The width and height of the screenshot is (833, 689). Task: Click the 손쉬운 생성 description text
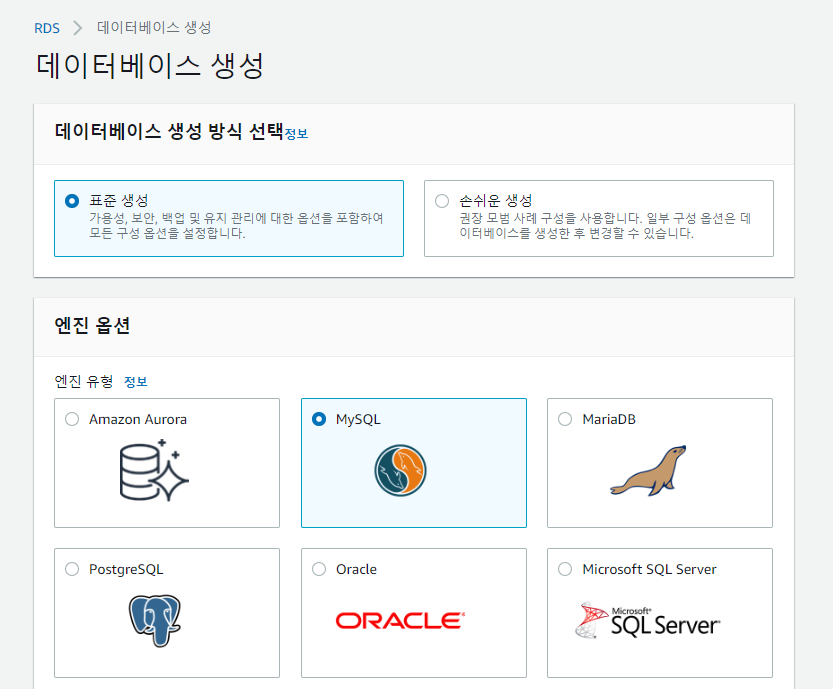tap(605, 226)
